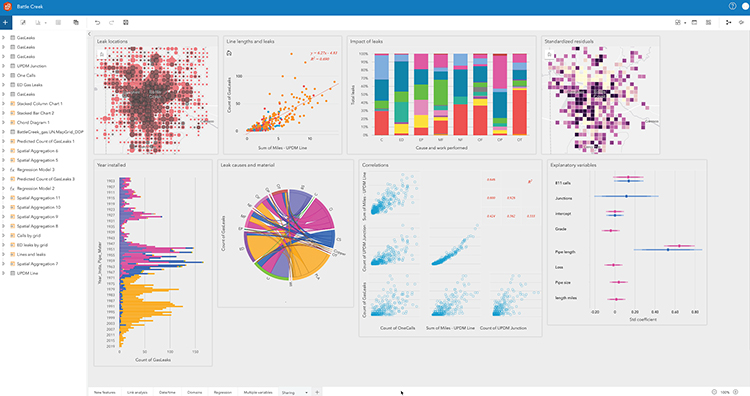This screenshot has height=396, width=750.
Task: Click the undo arrow in toolbar
Action: click(97, 22)
